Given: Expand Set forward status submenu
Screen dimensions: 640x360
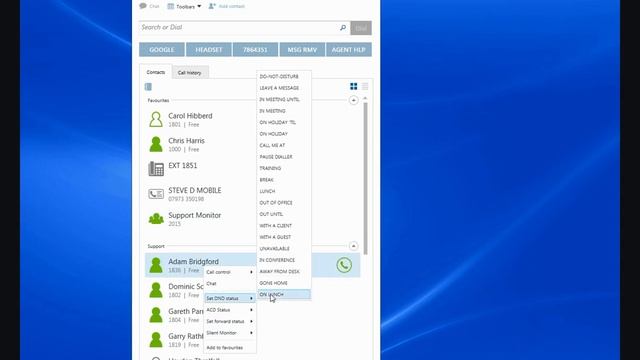Looking at the screenshot, I should [x=230, y=321].
